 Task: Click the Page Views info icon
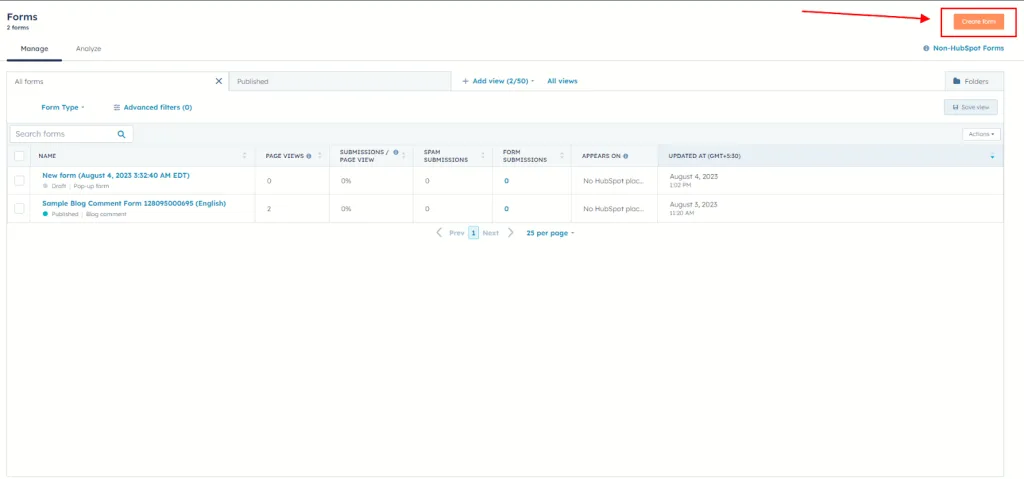[x=309, y=156]
